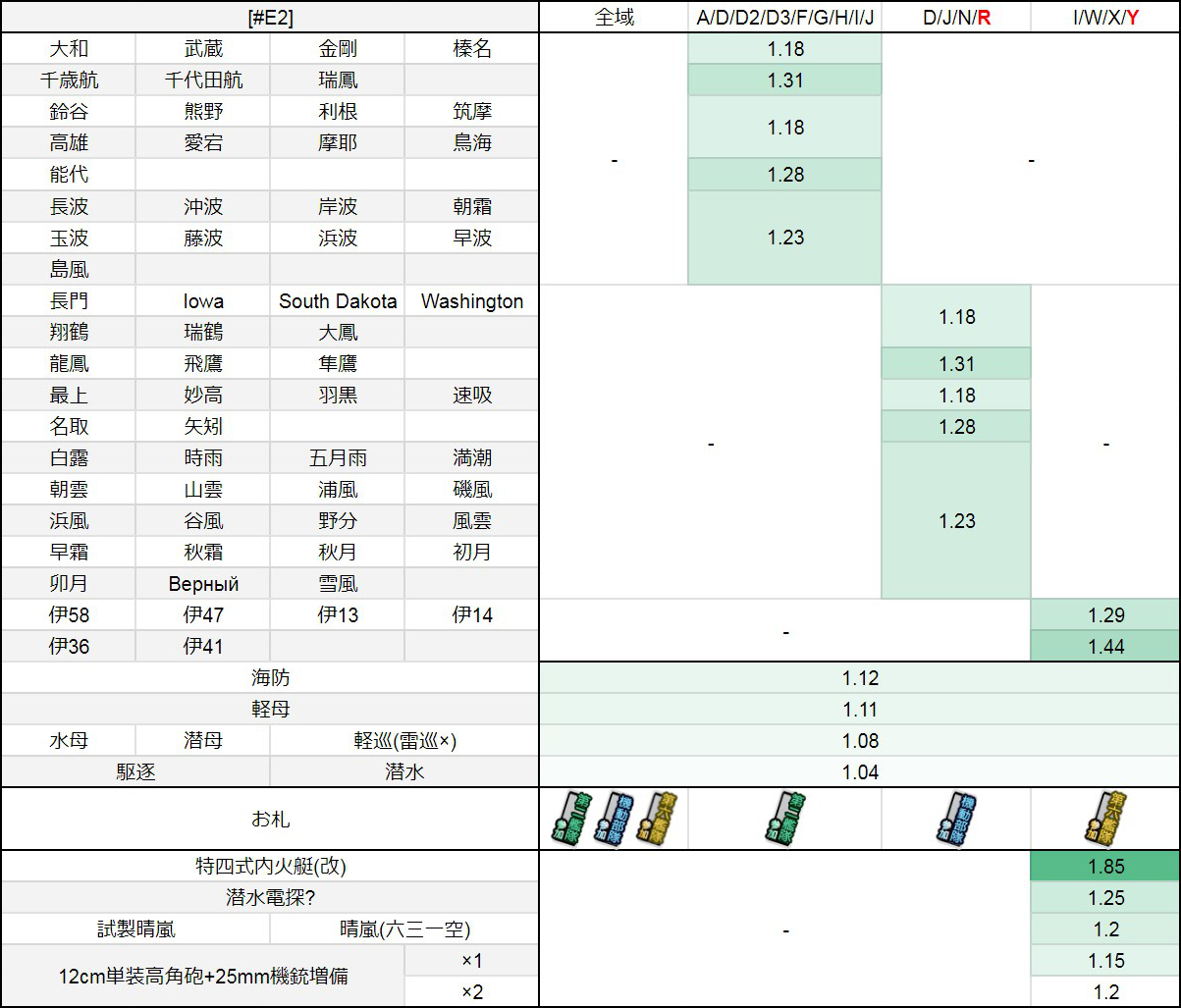
Task: Click the お札 row label
Action: pos(270,819)
